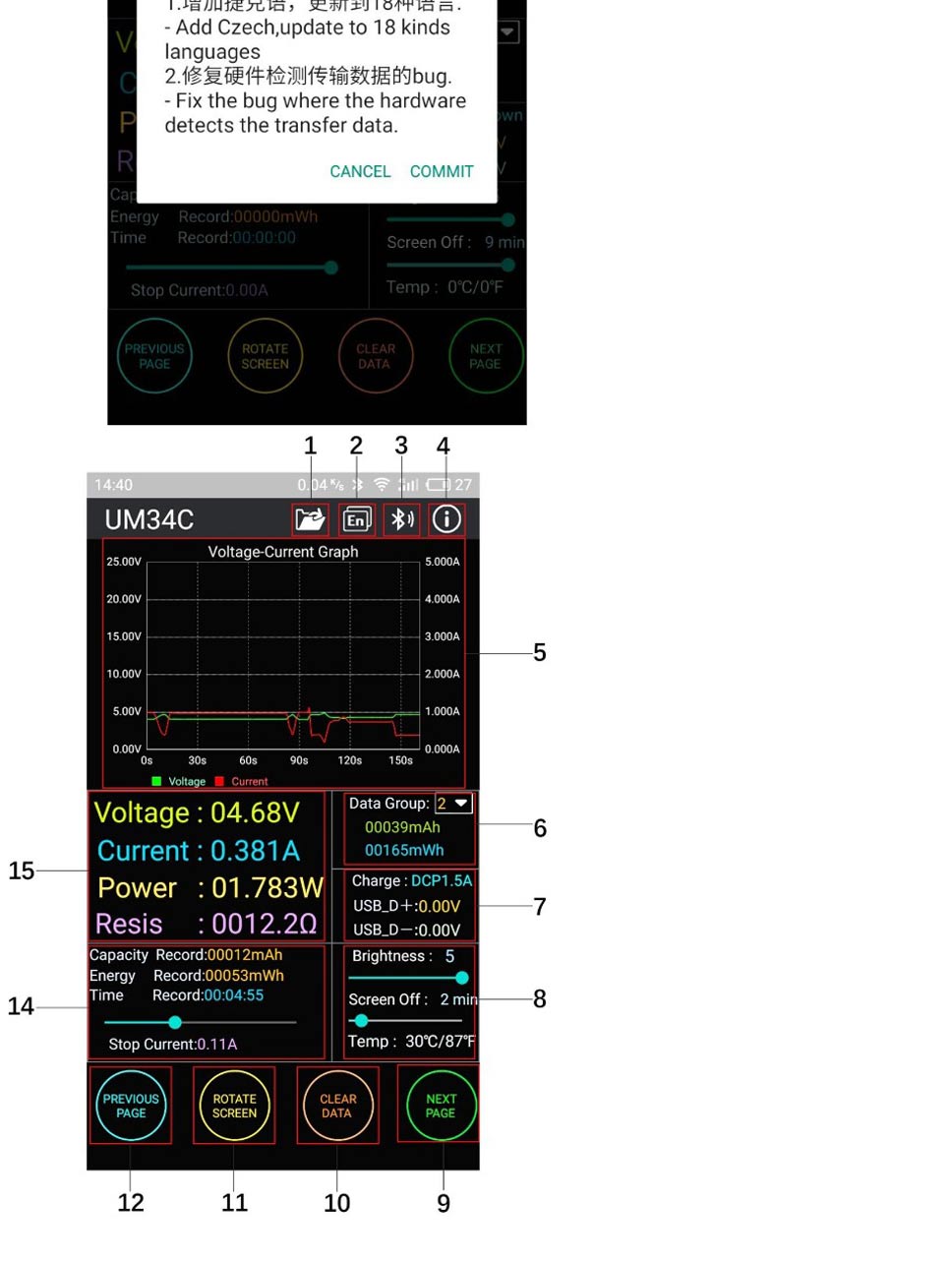
Task: Tap the Charge DCP1.5A mode text
Action: 412,881
